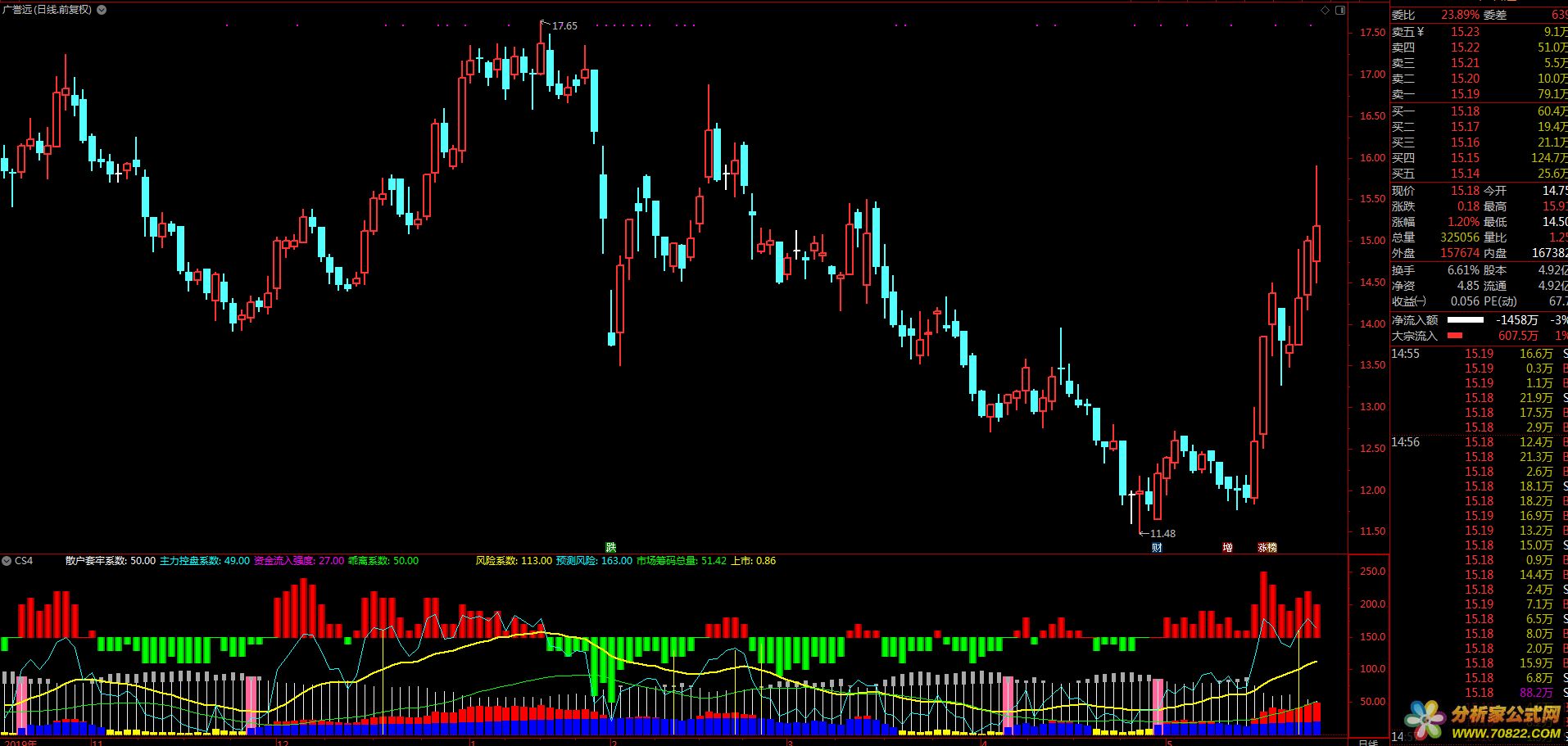This screenshot has height=746, width=1568.
Task: Select the 买五 price 15.14
Action: 1465,174
